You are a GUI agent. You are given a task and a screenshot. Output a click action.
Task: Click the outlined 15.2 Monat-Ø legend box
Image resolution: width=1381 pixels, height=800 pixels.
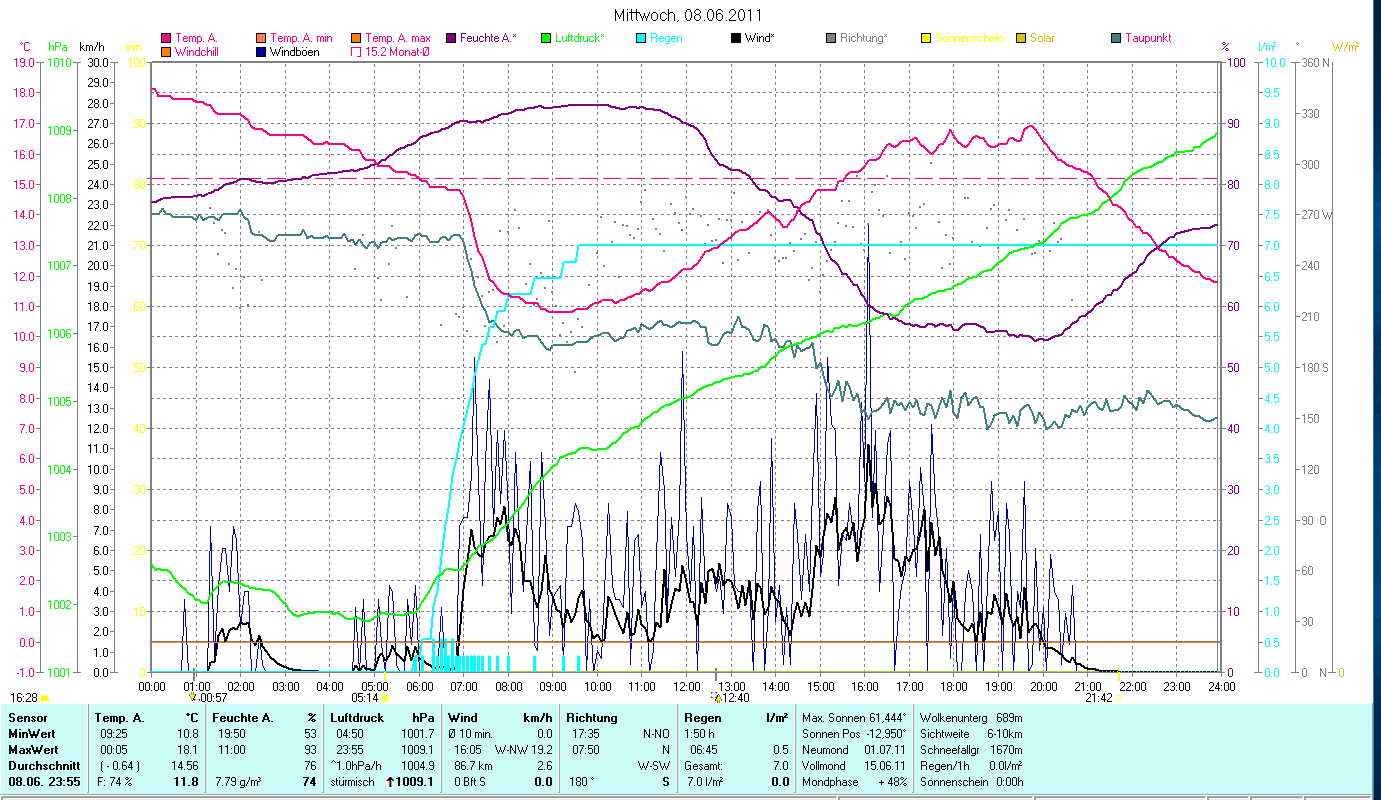(357, 51)
